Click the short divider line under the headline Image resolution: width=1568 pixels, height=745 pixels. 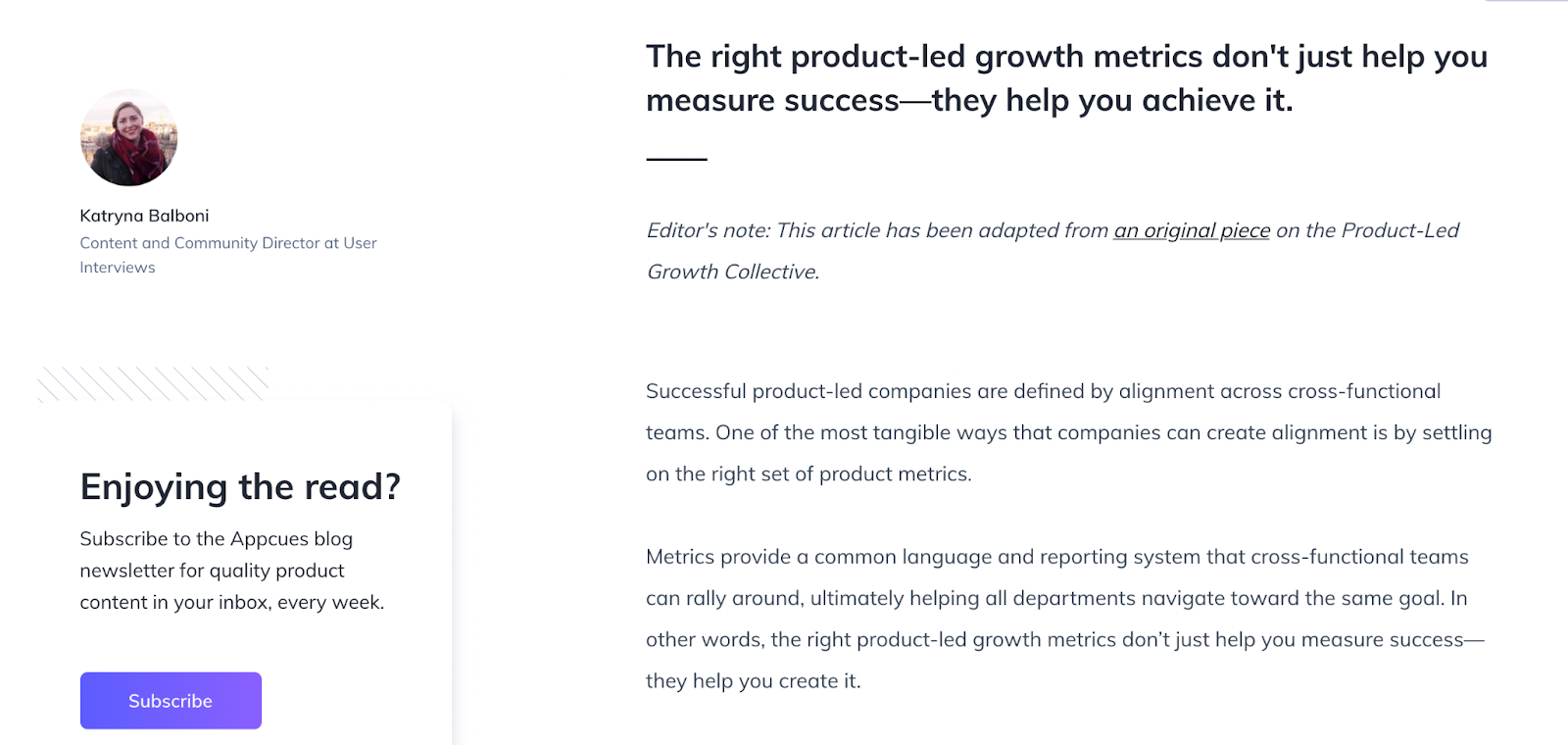coord(676,159)
